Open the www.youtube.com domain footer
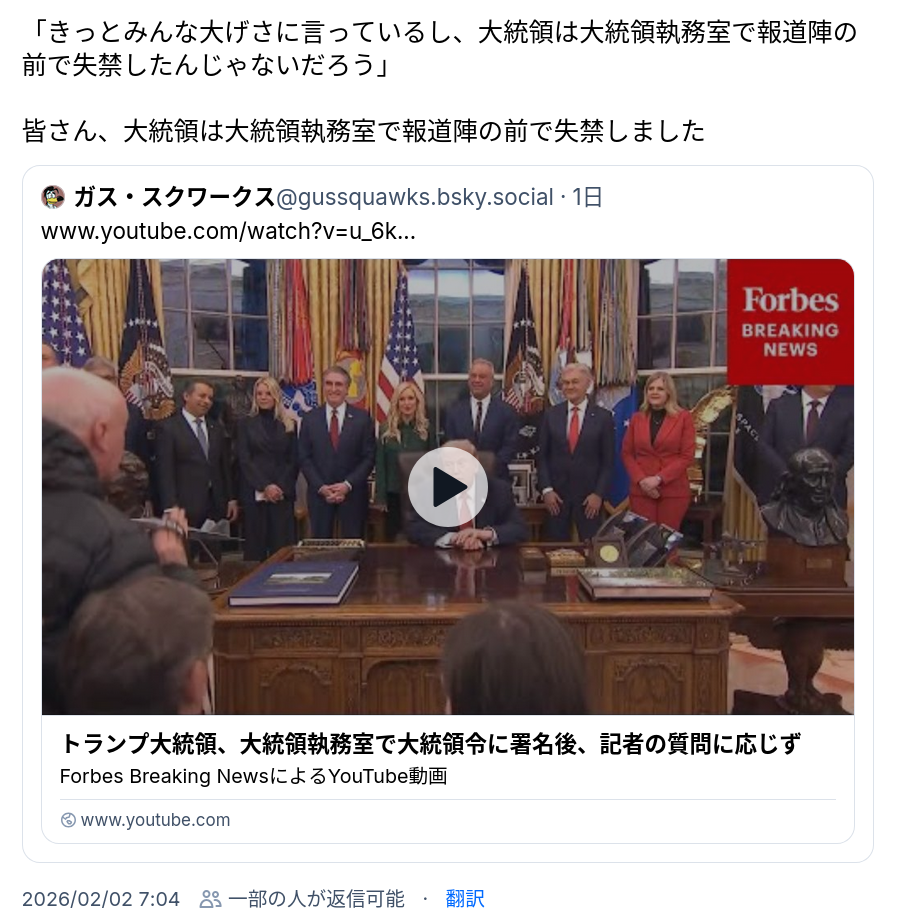Viewport: 897px width, 924px height. tap(155, 820)
